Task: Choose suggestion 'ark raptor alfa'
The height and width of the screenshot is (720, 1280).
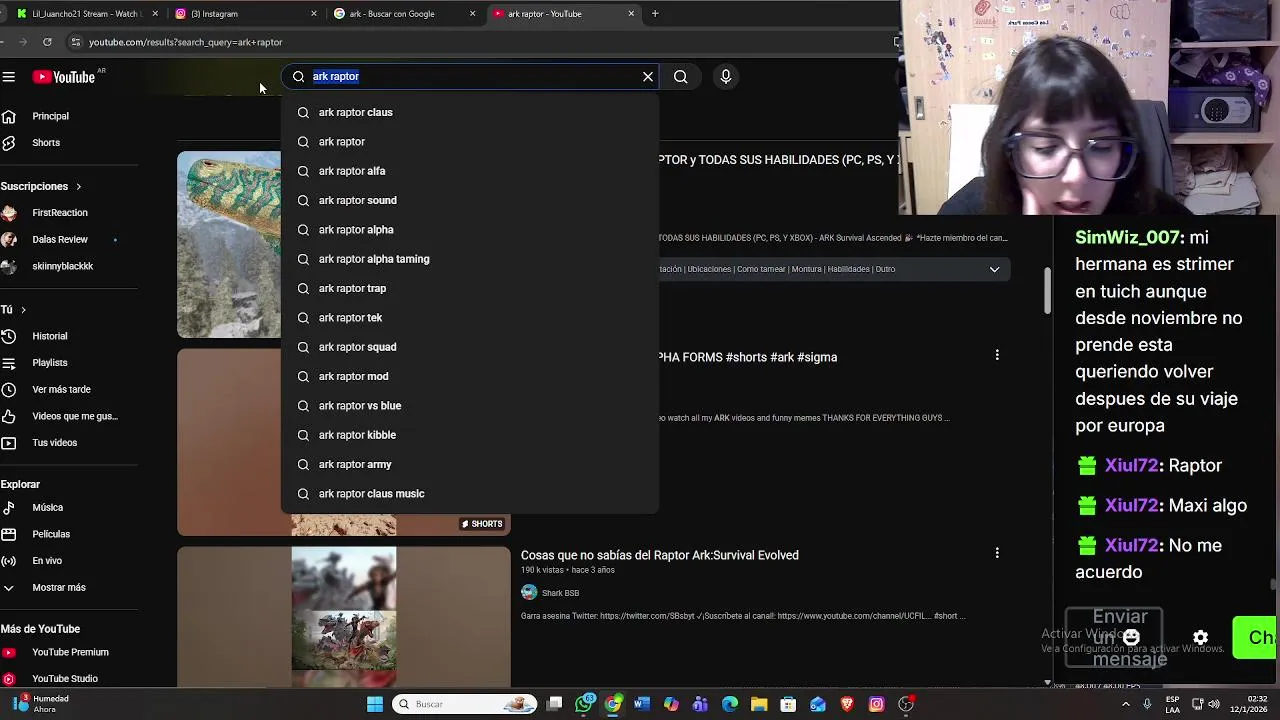Action: pyautogui.click(x=470, y=171)
